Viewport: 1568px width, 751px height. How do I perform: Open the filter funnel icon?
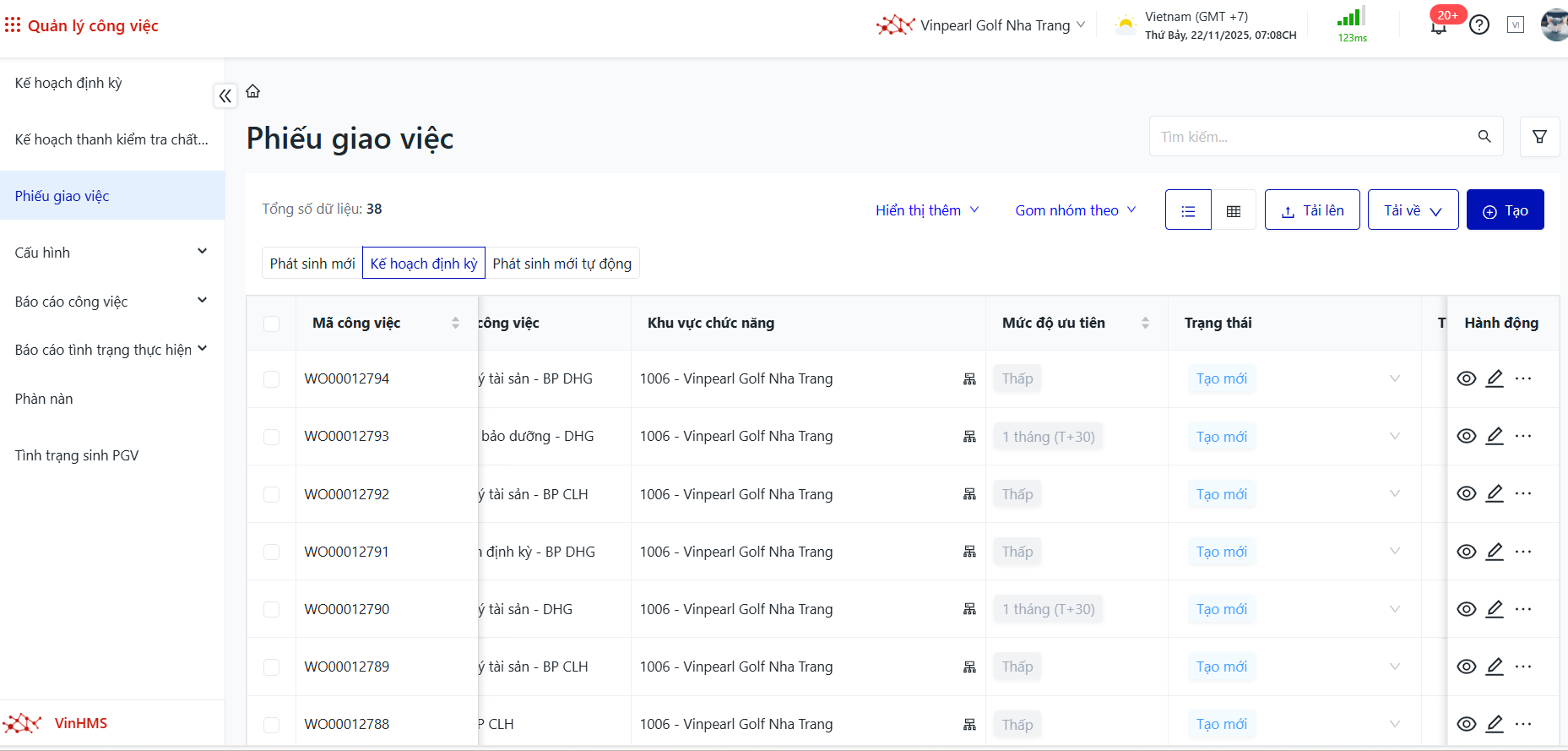click(x=1539, y=137)
